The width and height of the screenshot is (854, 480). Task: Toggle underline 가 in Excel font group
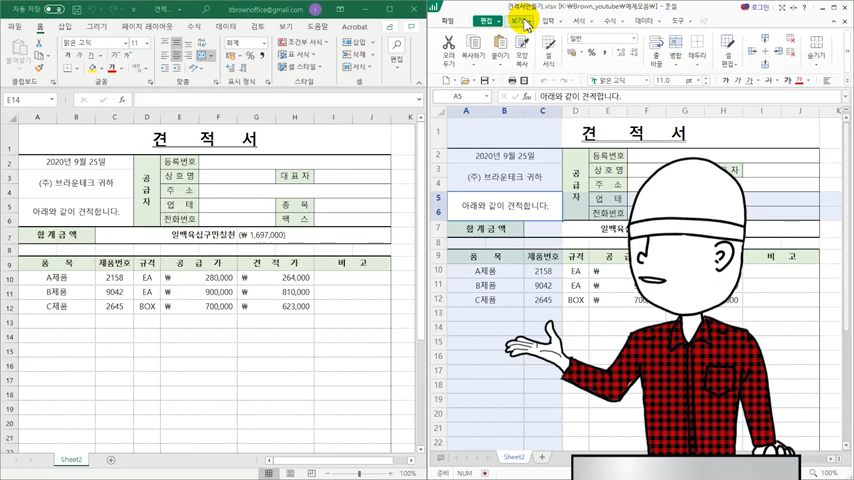92,55
